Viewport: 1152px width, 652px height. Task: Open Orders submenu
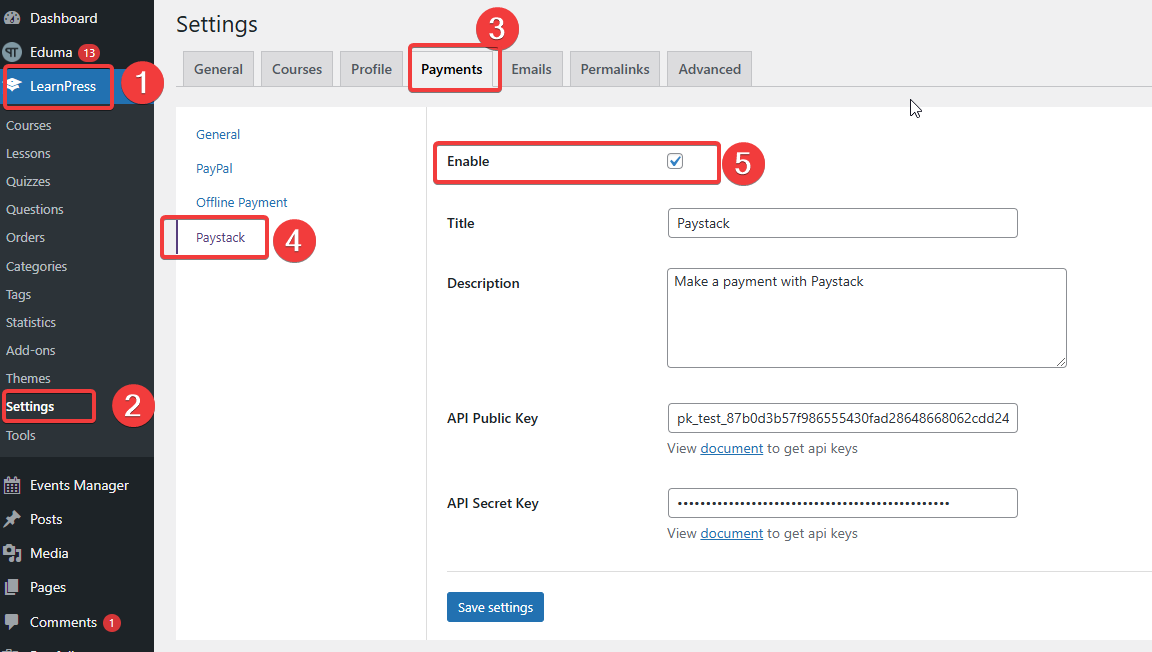(x=26, y=237)
